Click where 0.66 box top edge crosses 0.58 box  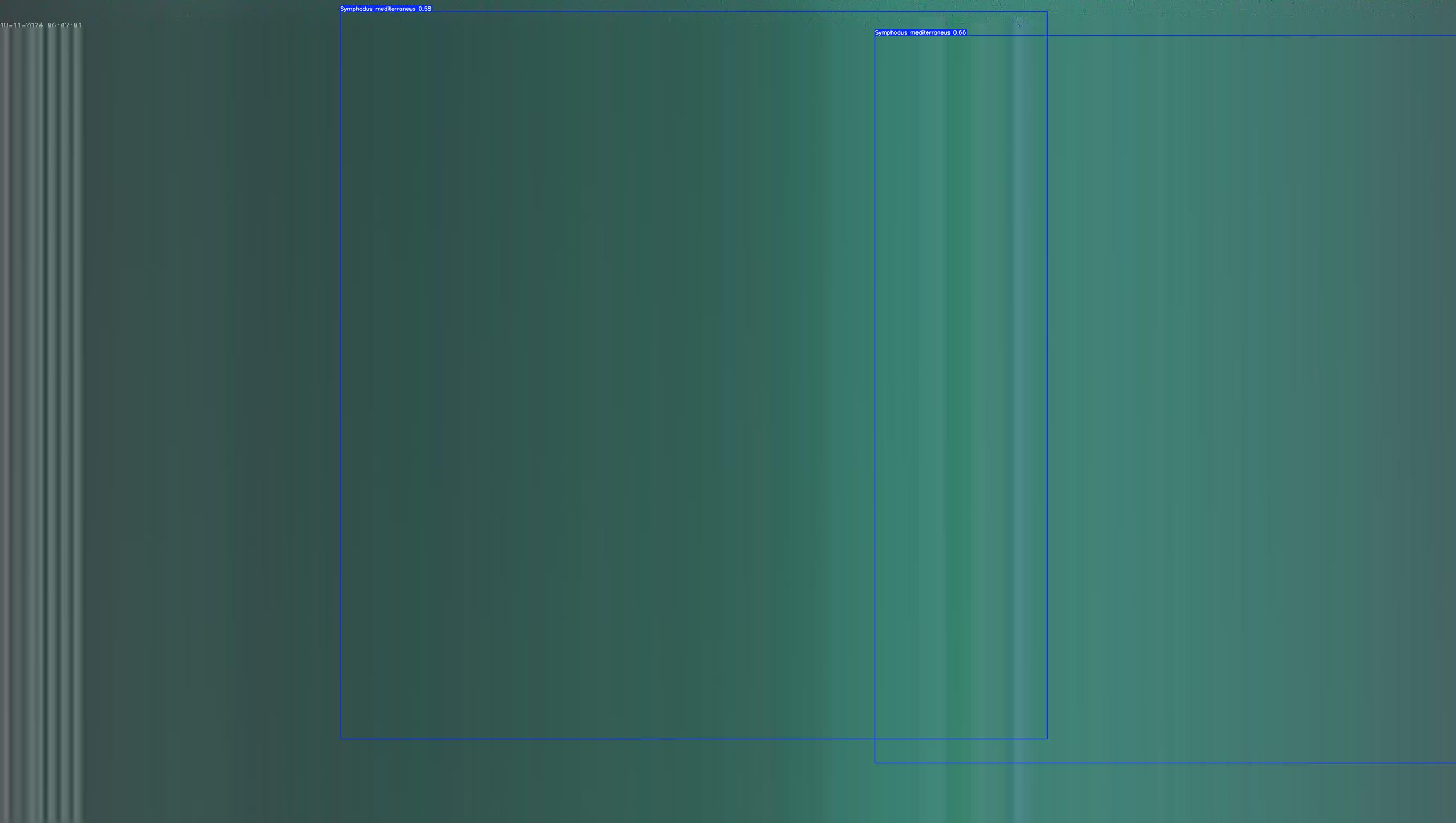coord(1047,36)
